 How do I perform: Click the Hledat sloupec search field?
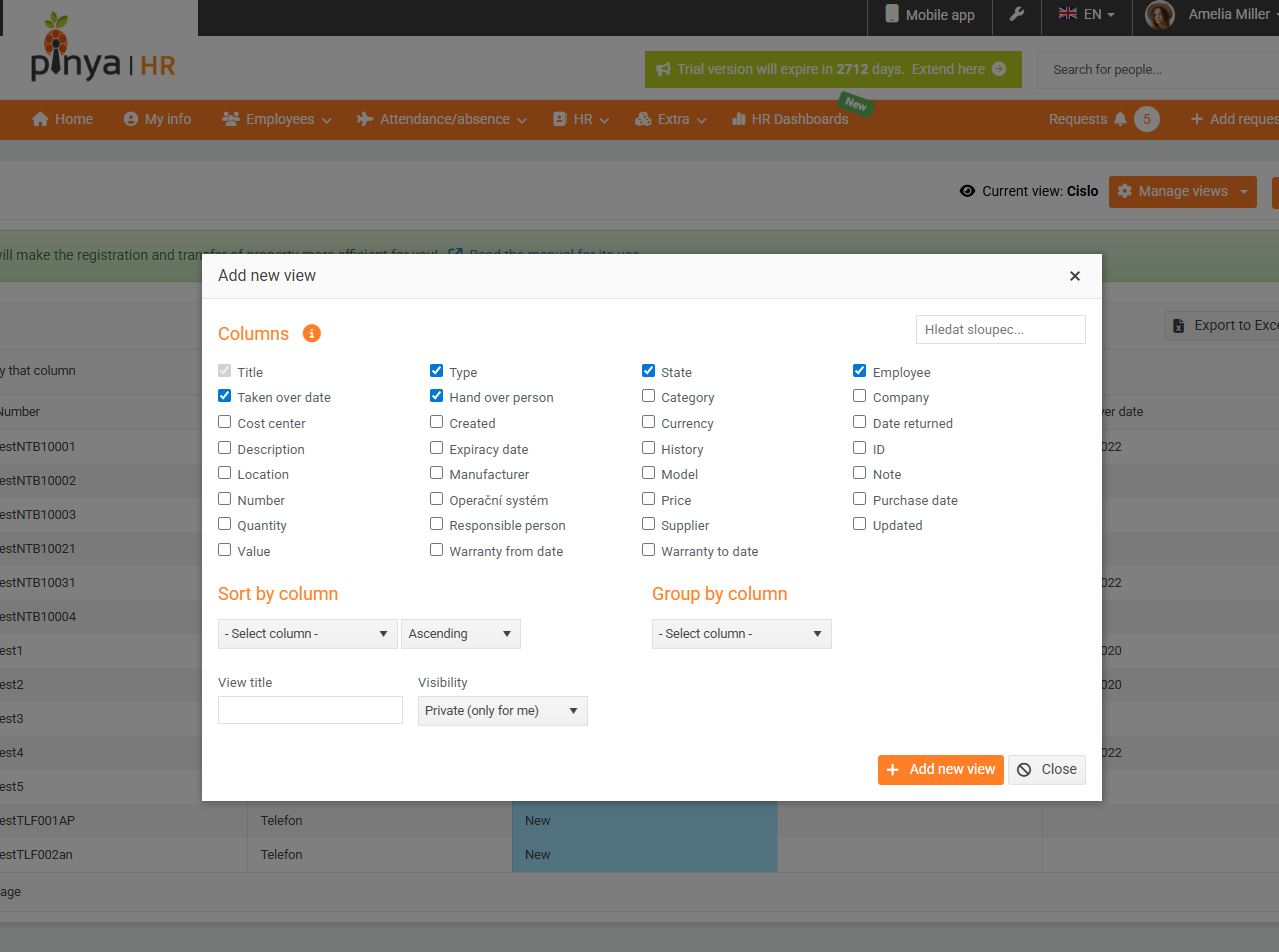[1001, 329]
